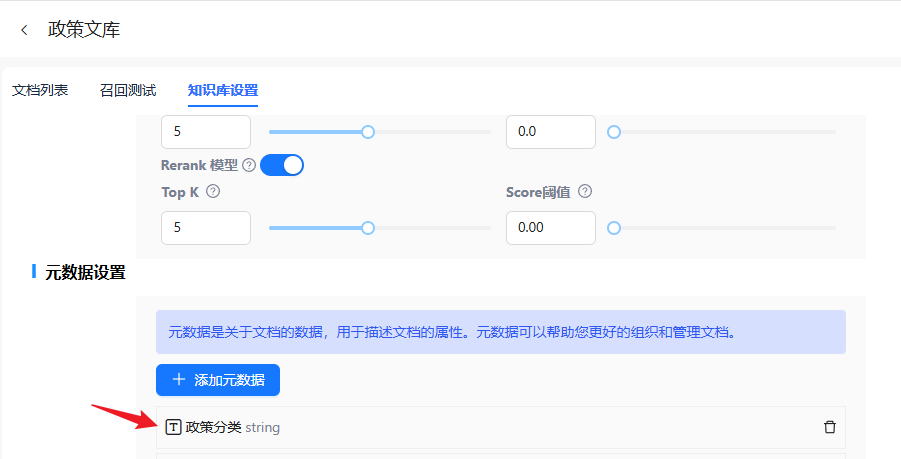
Task: Click the slider handle beside the 0.0 field
Action: pos(614,132)
